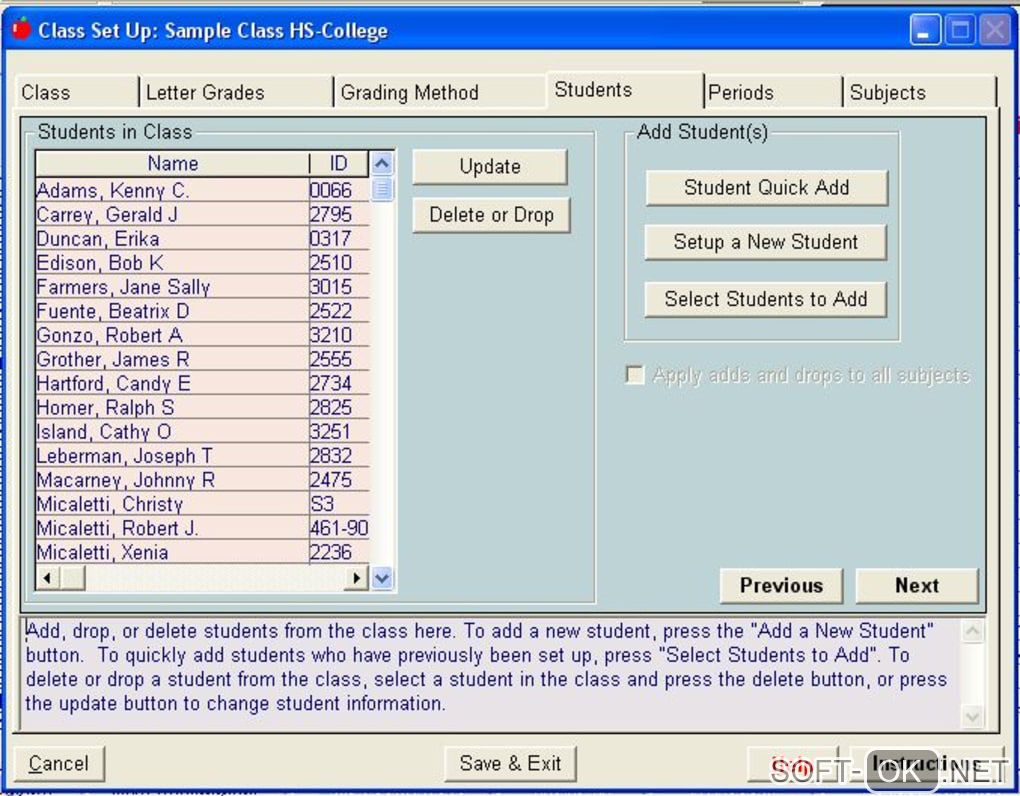
Task: Click the horizontal scroll left arrow
Action: coord(46,577)
